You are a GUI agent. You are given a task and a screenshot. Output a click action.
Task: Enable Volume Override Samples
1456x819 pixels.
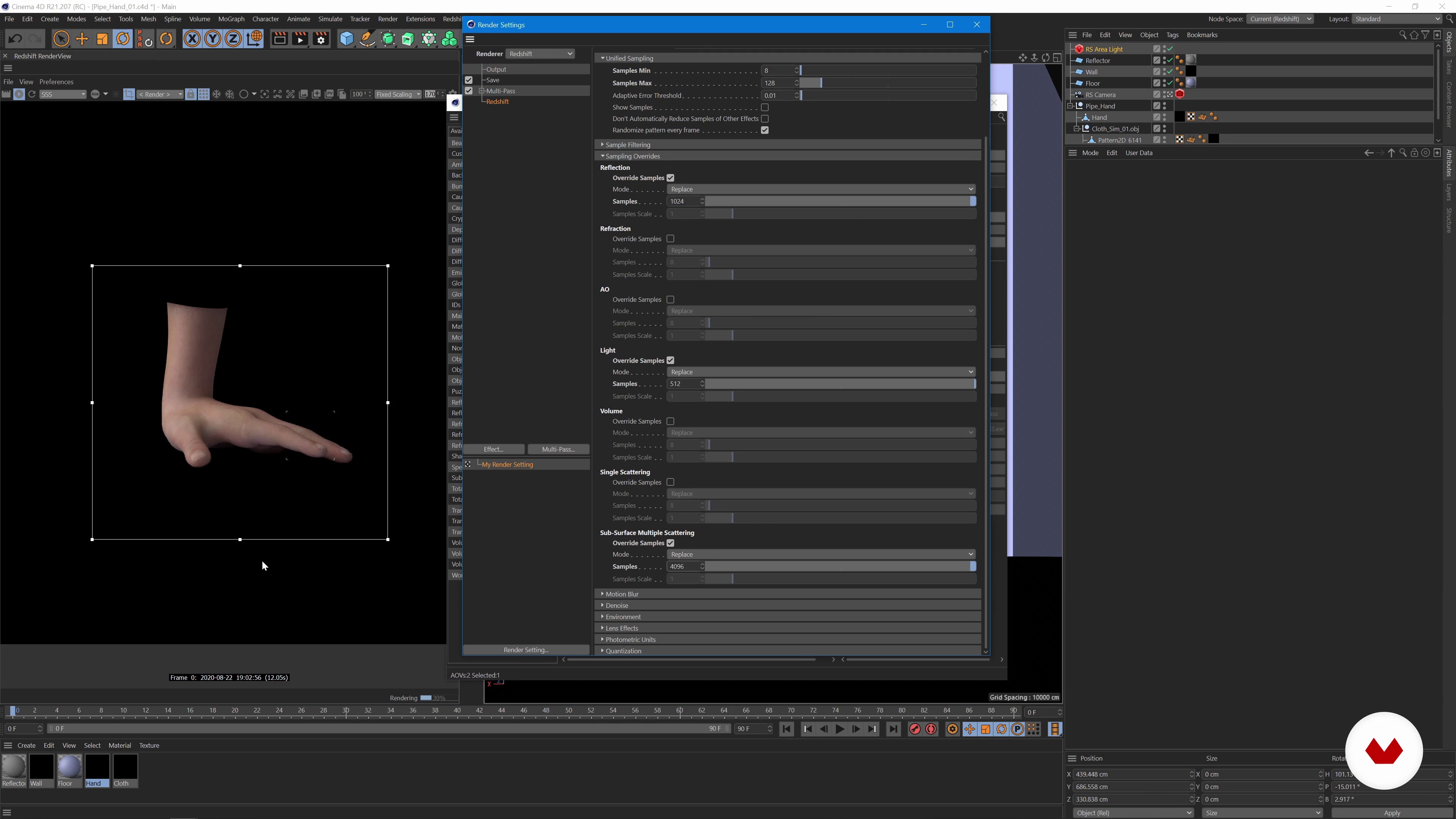pyautogui.click(x=670, y=422)
